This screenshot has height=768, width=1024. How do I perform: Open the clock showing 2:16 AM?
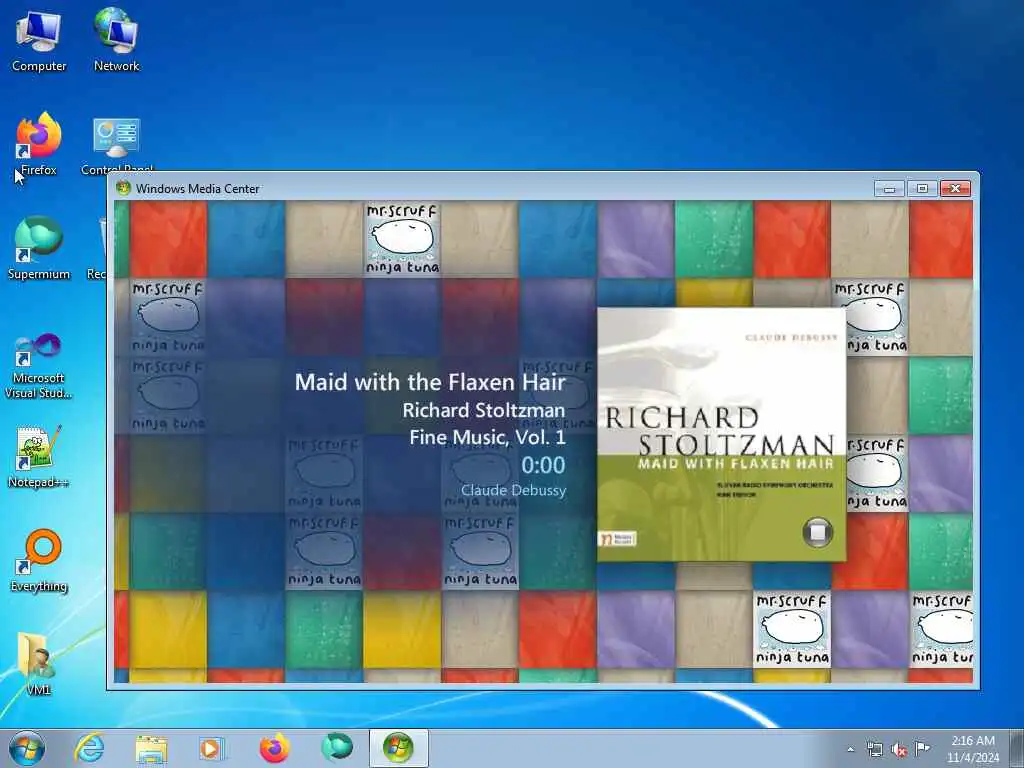click(x=973, y=749)
